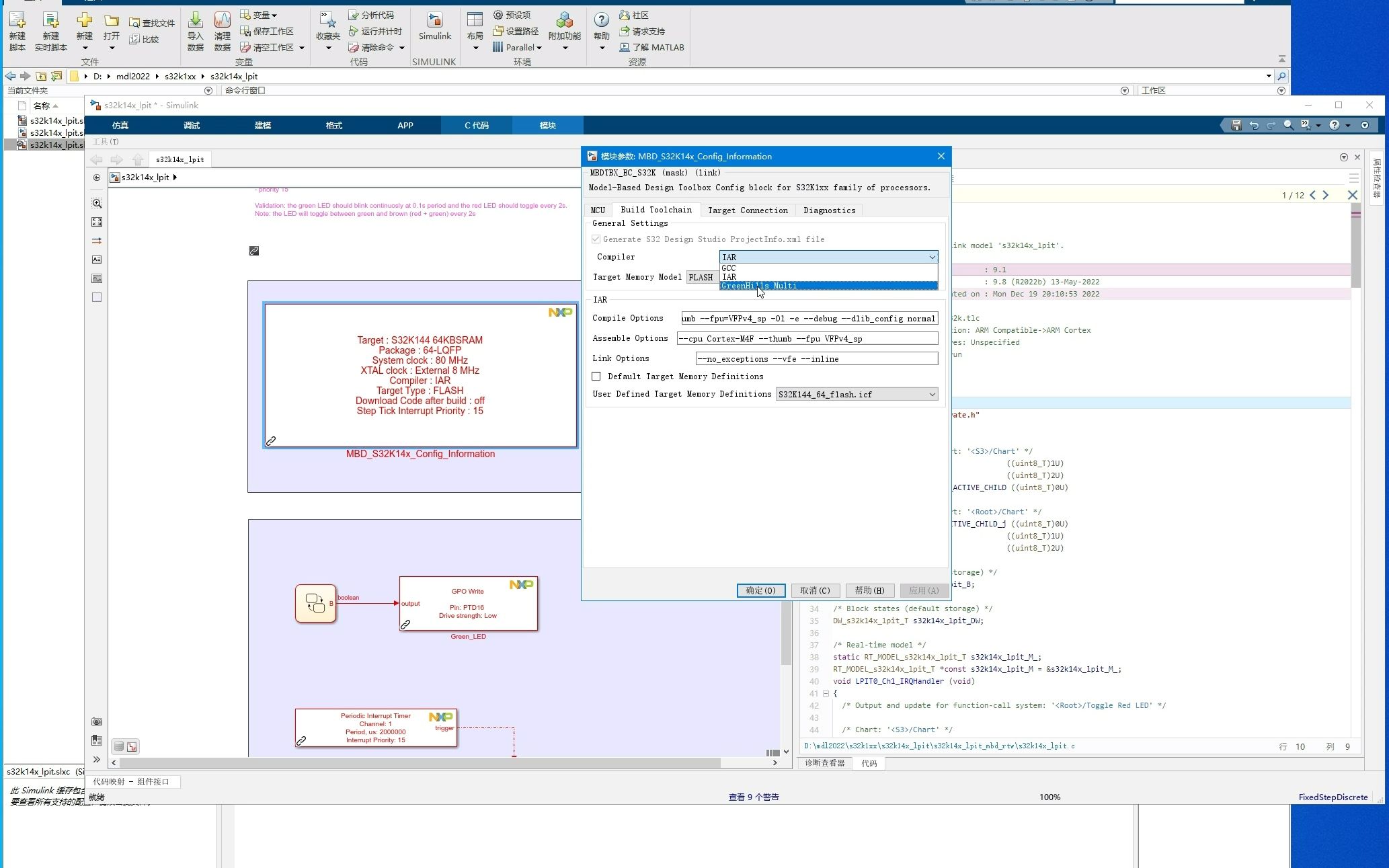Enable Default Target Memory Definitions checkbox
This screenshot has width=1389, height=868.
click(596, 377)
